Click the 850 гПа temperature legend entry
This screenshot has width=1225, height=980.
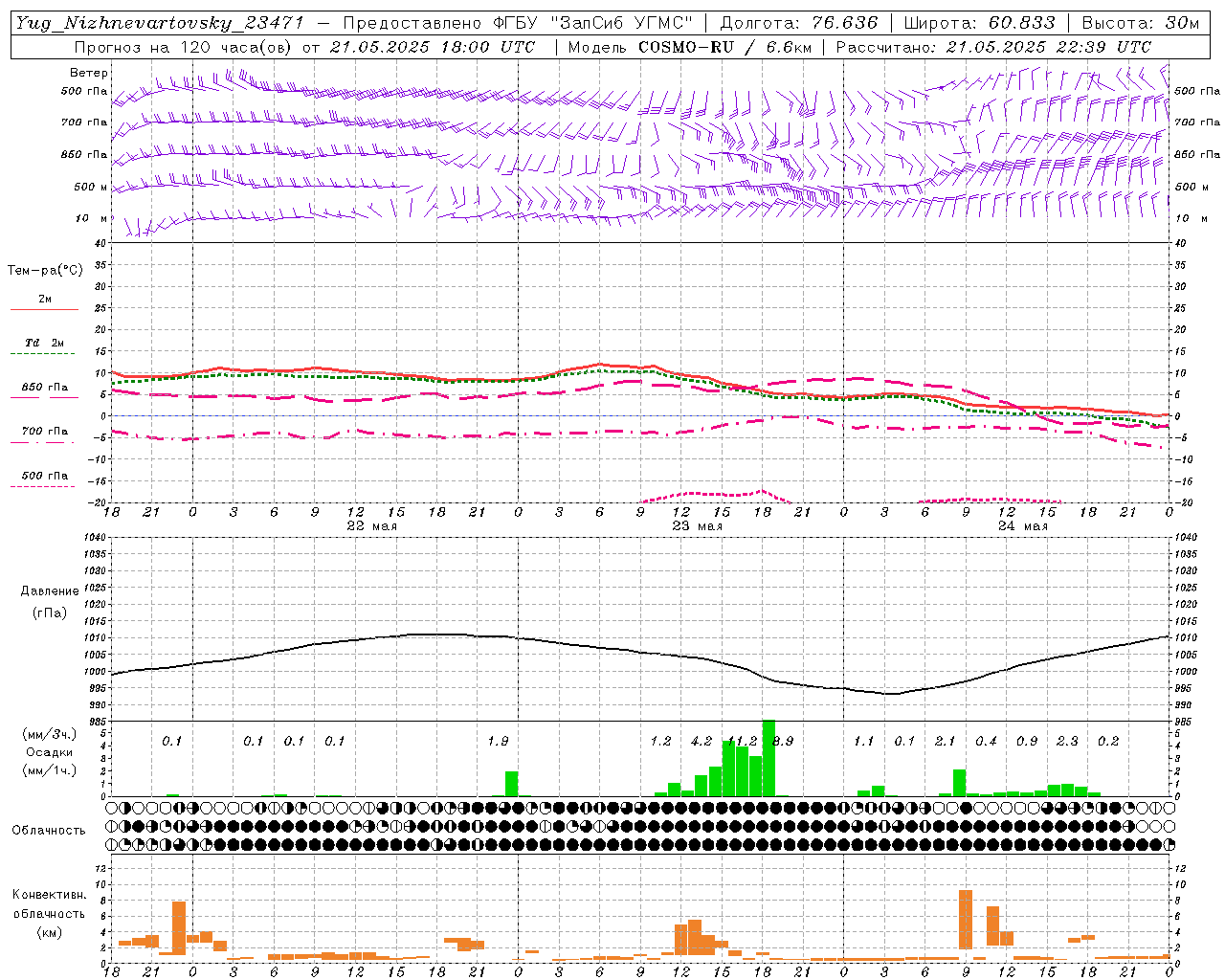(45, 388)
